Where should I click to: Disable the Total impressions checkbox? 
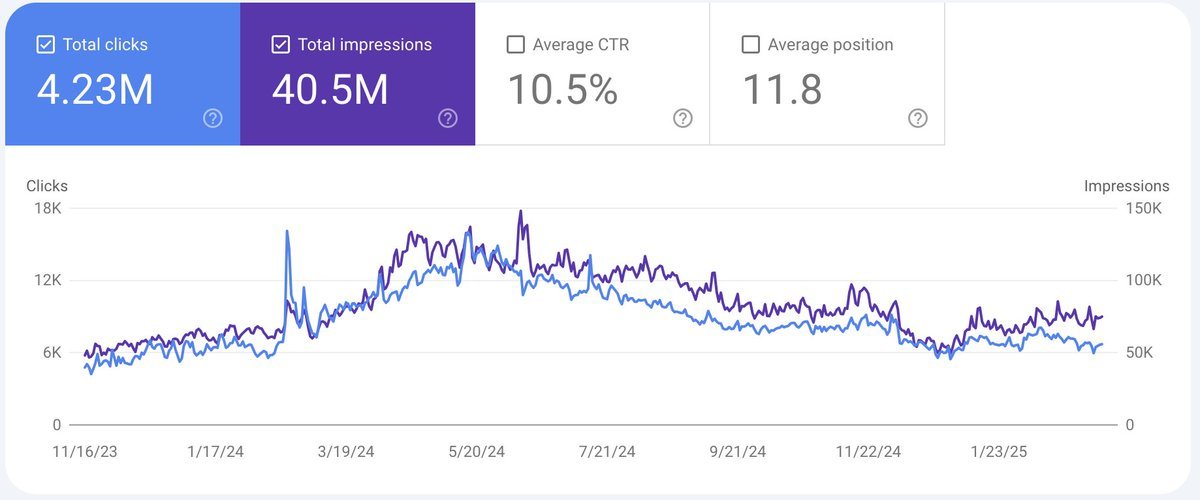point(281,45)
